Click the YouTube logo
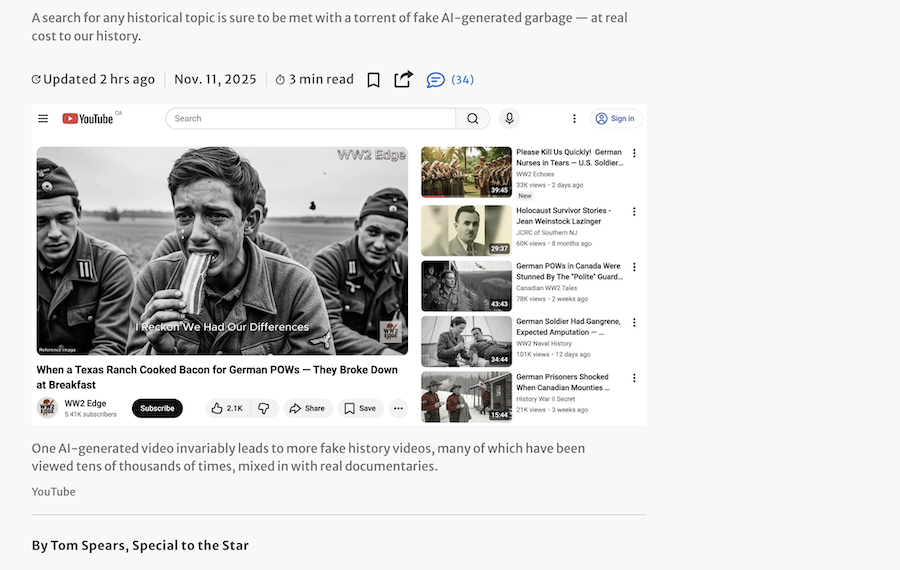 (88, 118)
